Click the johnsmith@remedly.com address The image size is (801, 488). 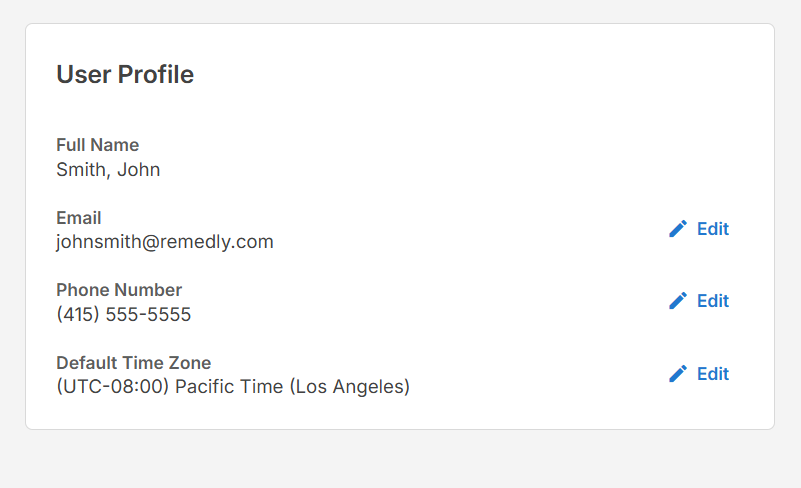165,242
